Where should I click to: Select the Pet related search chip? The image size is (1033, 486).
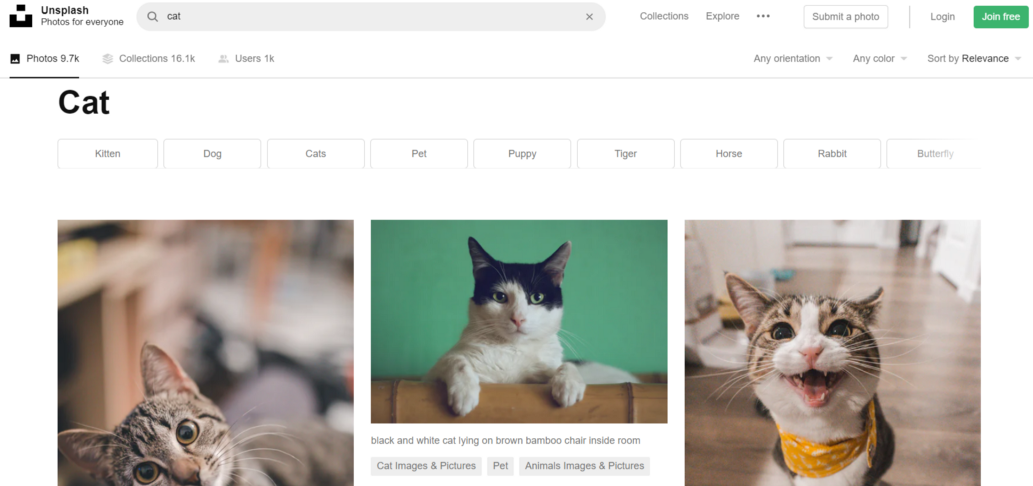(419, 153)
